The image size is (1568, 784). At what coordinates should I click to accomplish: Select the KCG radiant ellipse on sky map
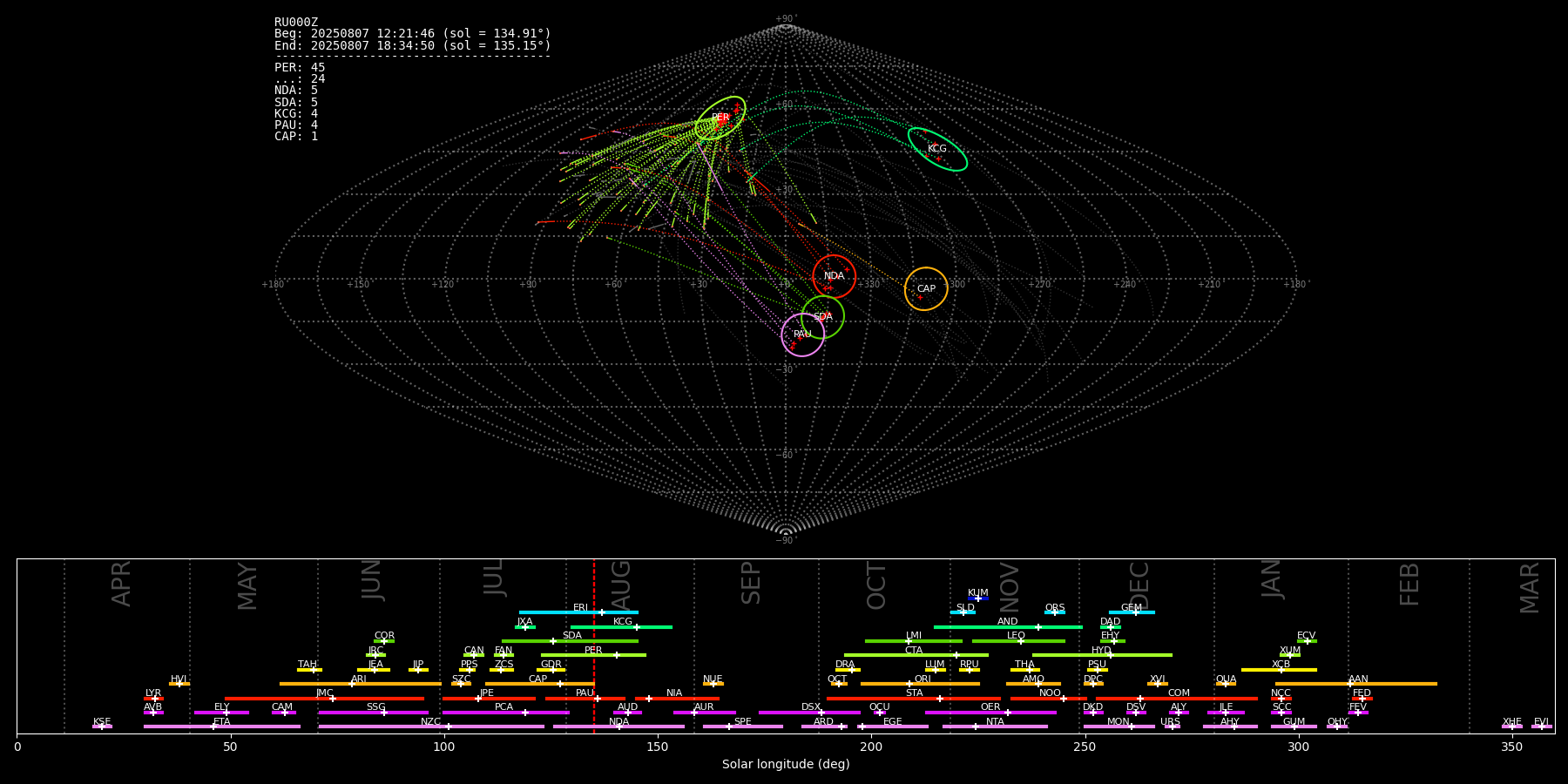[x=937, y=149]
